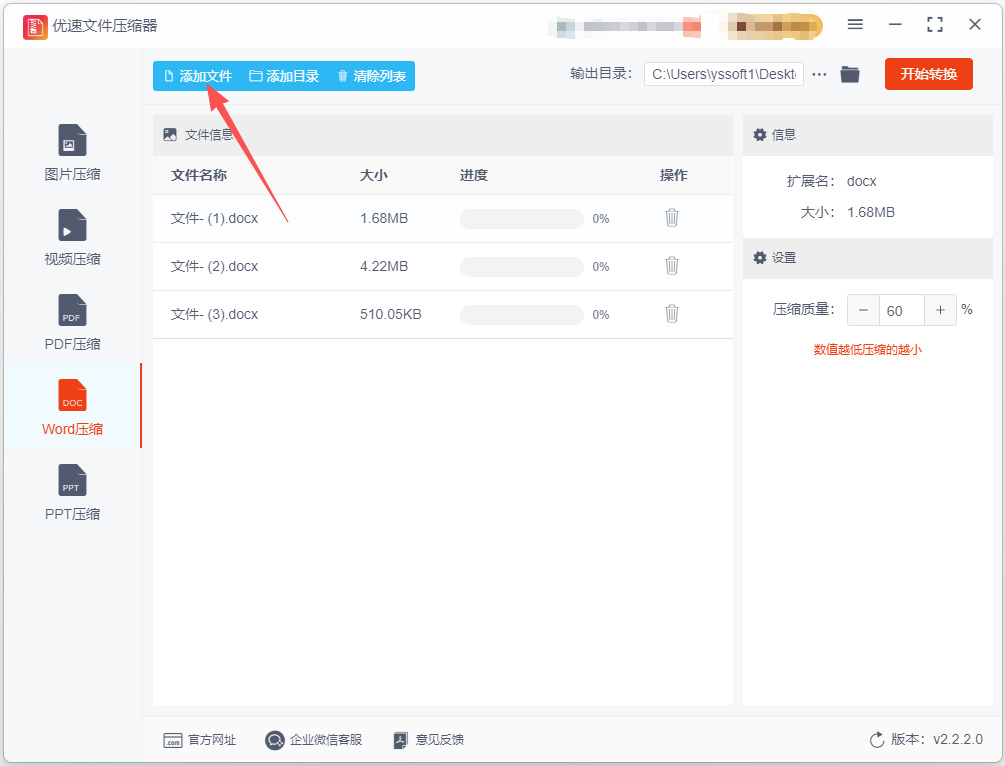
Task: Select the 文件- (1).docx row name
Action: [x=214, y=219]
